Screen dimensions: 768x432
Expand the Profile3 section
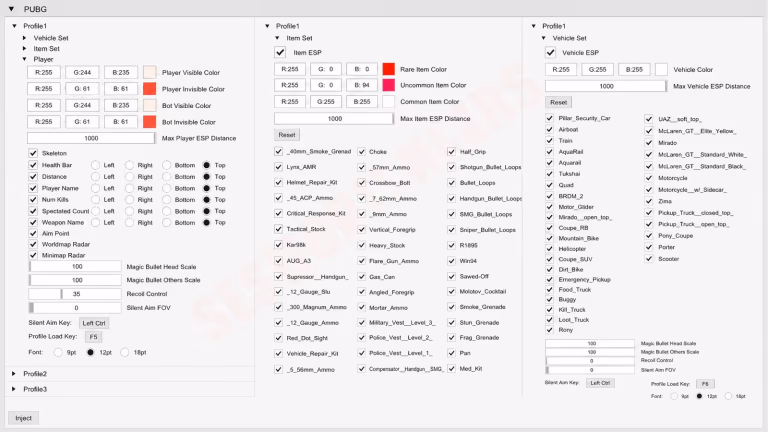[14, 389]
